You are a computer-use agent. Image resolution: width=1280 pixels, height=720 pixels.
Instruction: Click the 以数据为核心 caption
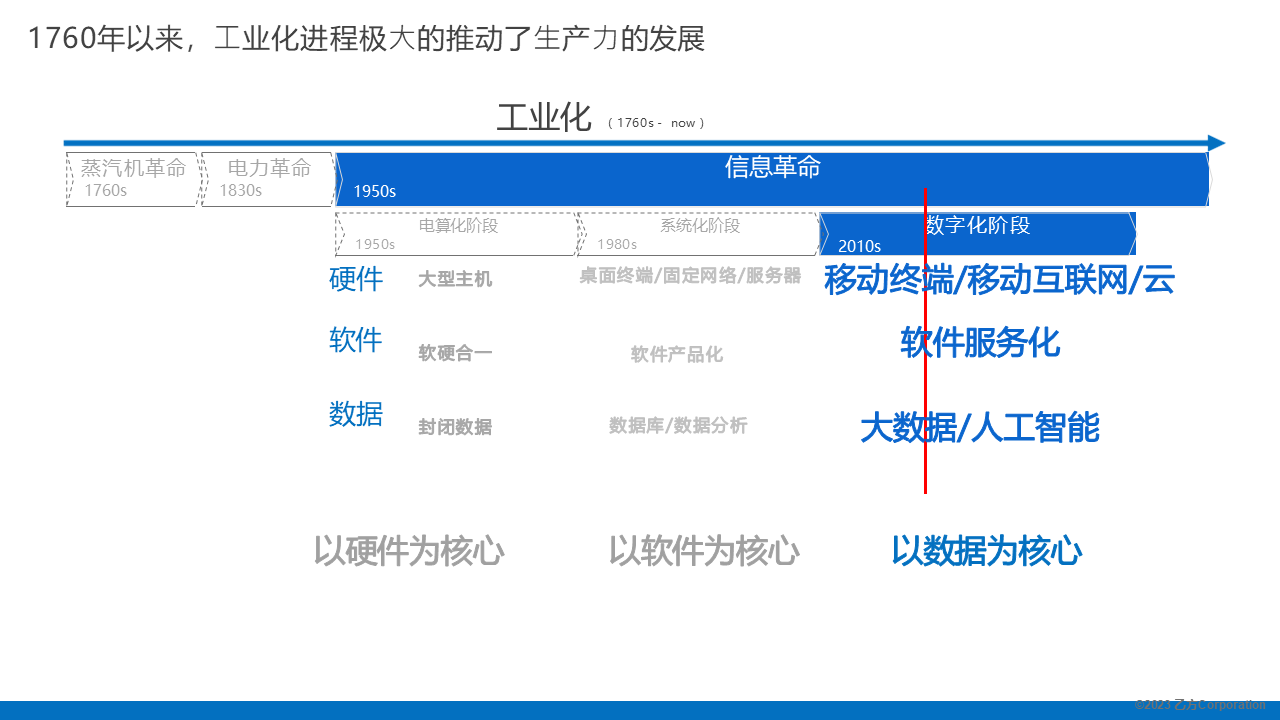point(987,551)
